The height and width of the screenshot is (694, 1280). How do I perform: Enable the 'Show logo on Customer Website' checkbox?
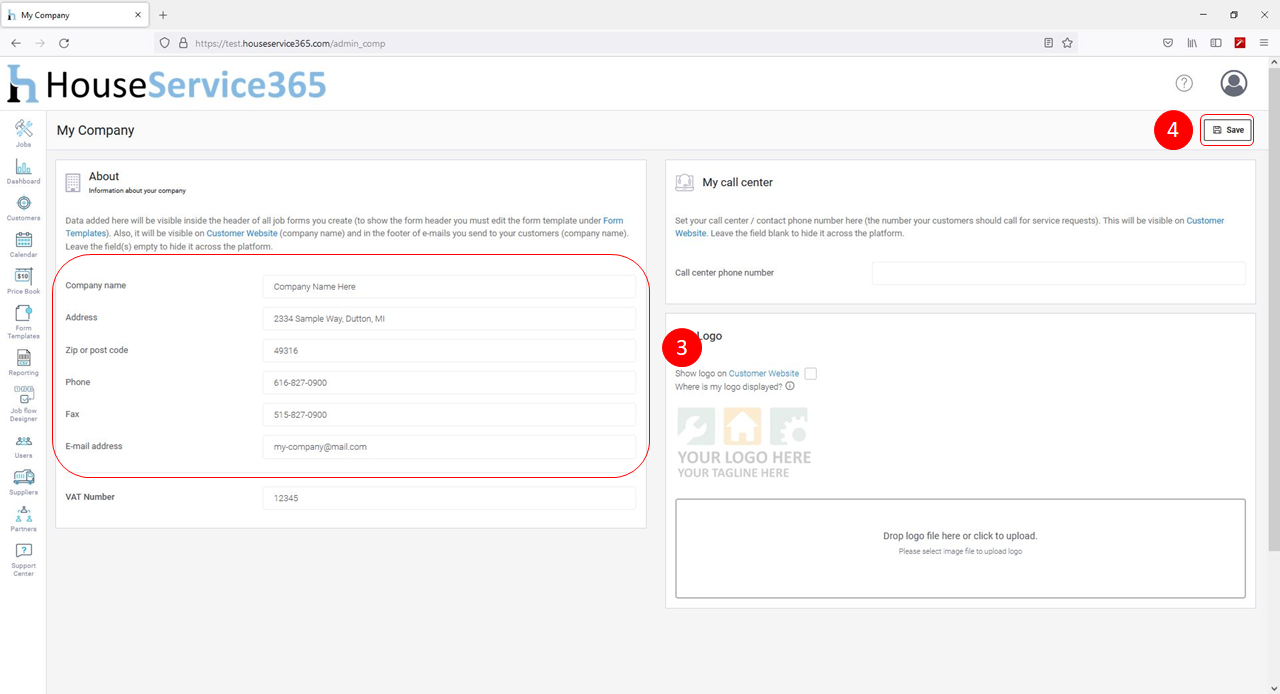[x=810, y=374]
